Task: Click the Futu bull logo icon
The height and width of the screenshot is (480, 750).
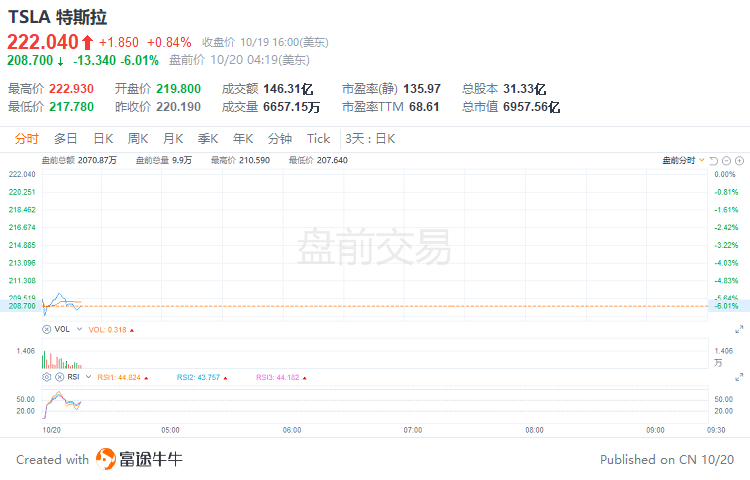Action: [x=106, y=459]
